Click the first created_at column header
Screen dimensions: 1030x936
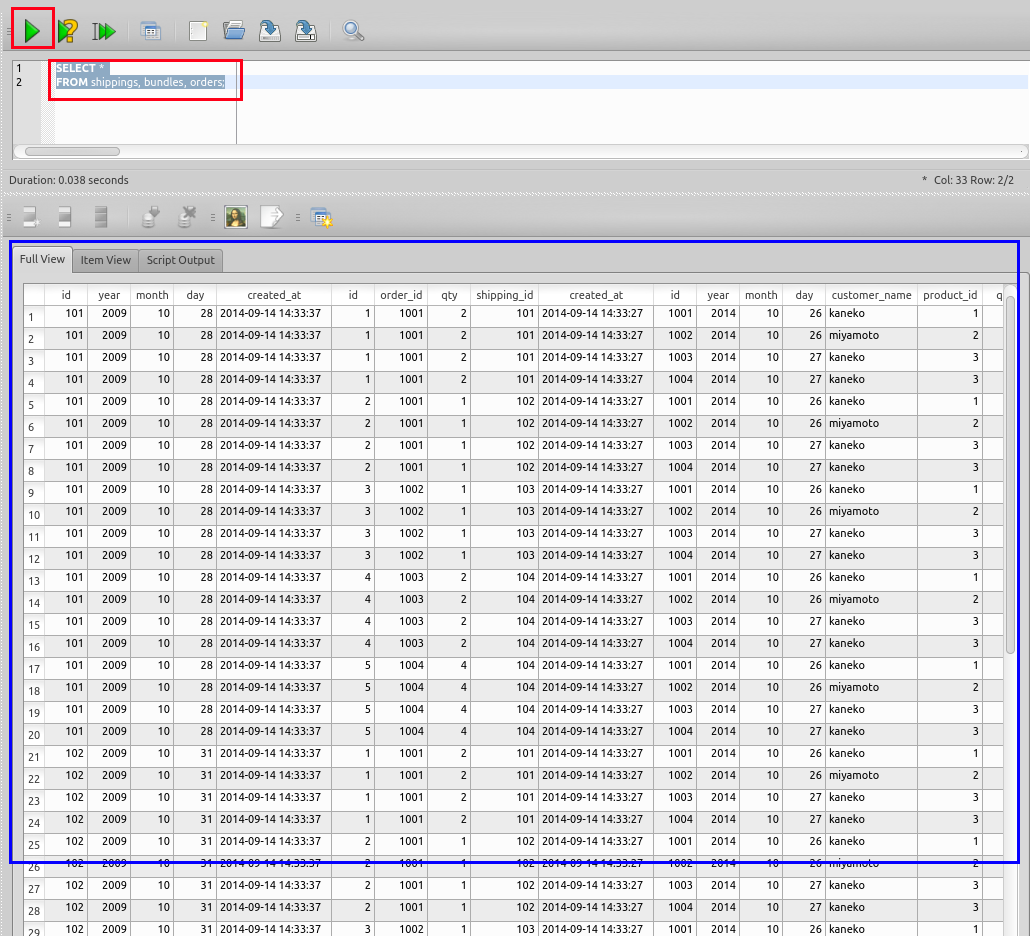click(274, 295)
